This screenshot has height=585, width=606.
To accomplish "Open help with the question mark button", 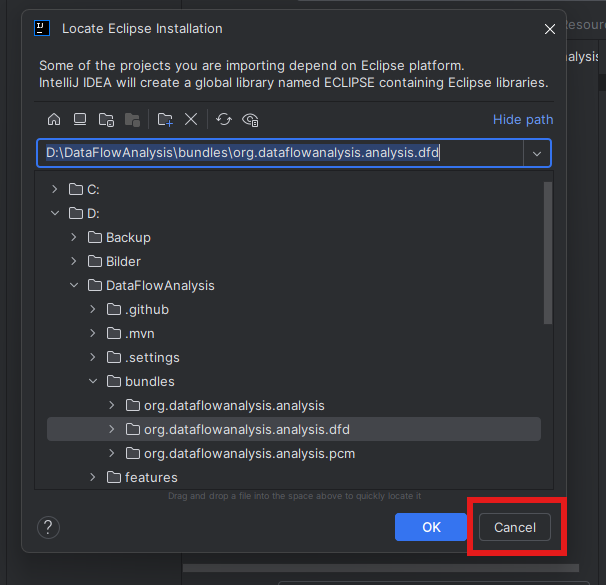I will click(48, 527).
